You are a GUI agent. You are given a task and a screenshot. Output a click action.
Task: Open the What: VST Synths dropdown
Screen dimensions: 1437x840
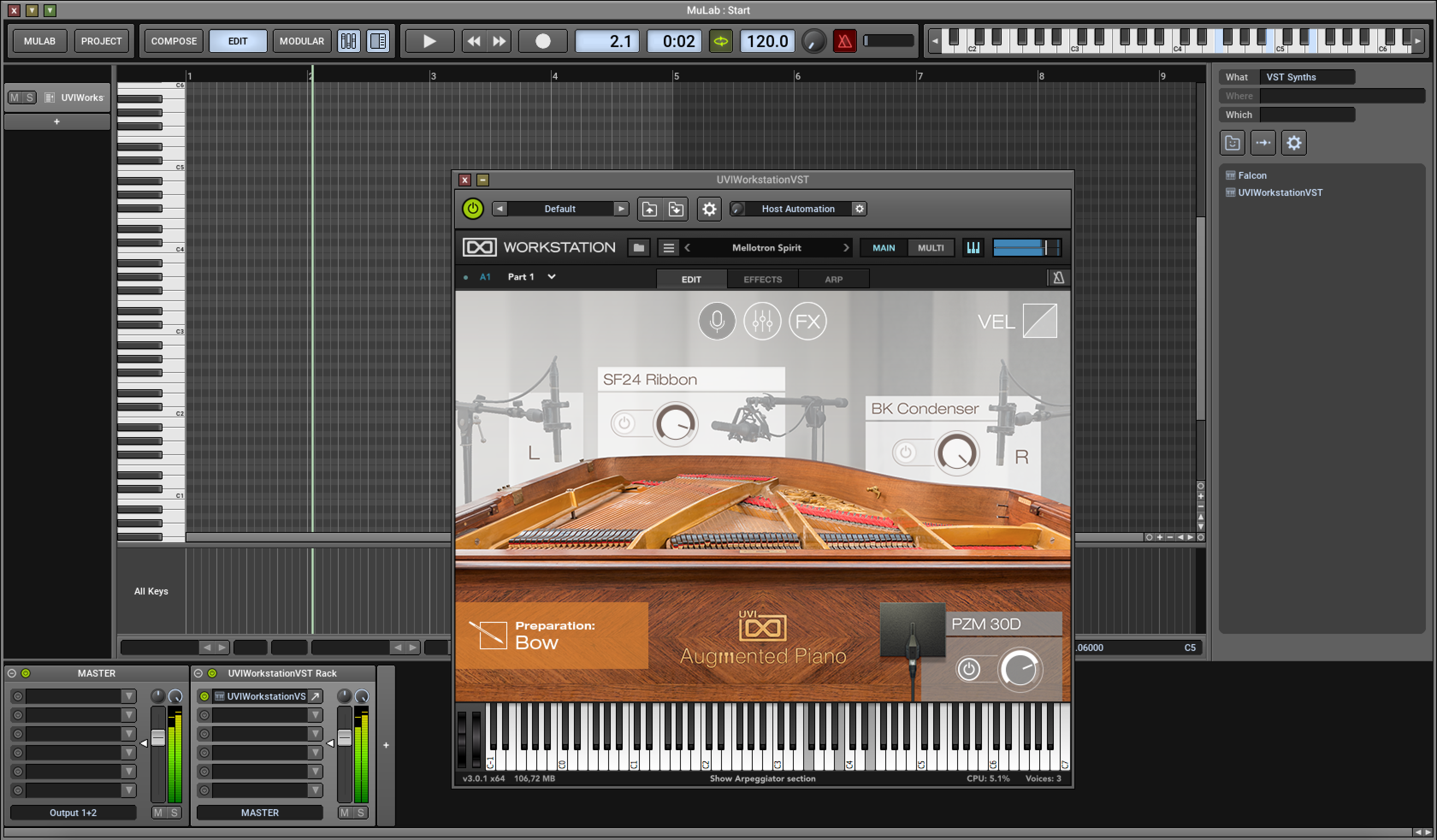click(x=1307, y=77)
